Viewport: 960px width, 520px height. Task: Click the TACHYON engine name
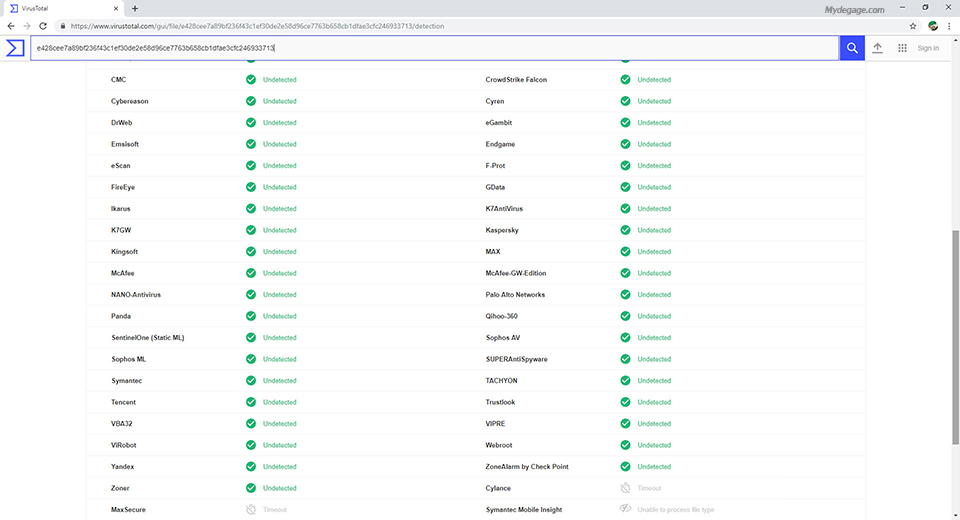(501, 380)
